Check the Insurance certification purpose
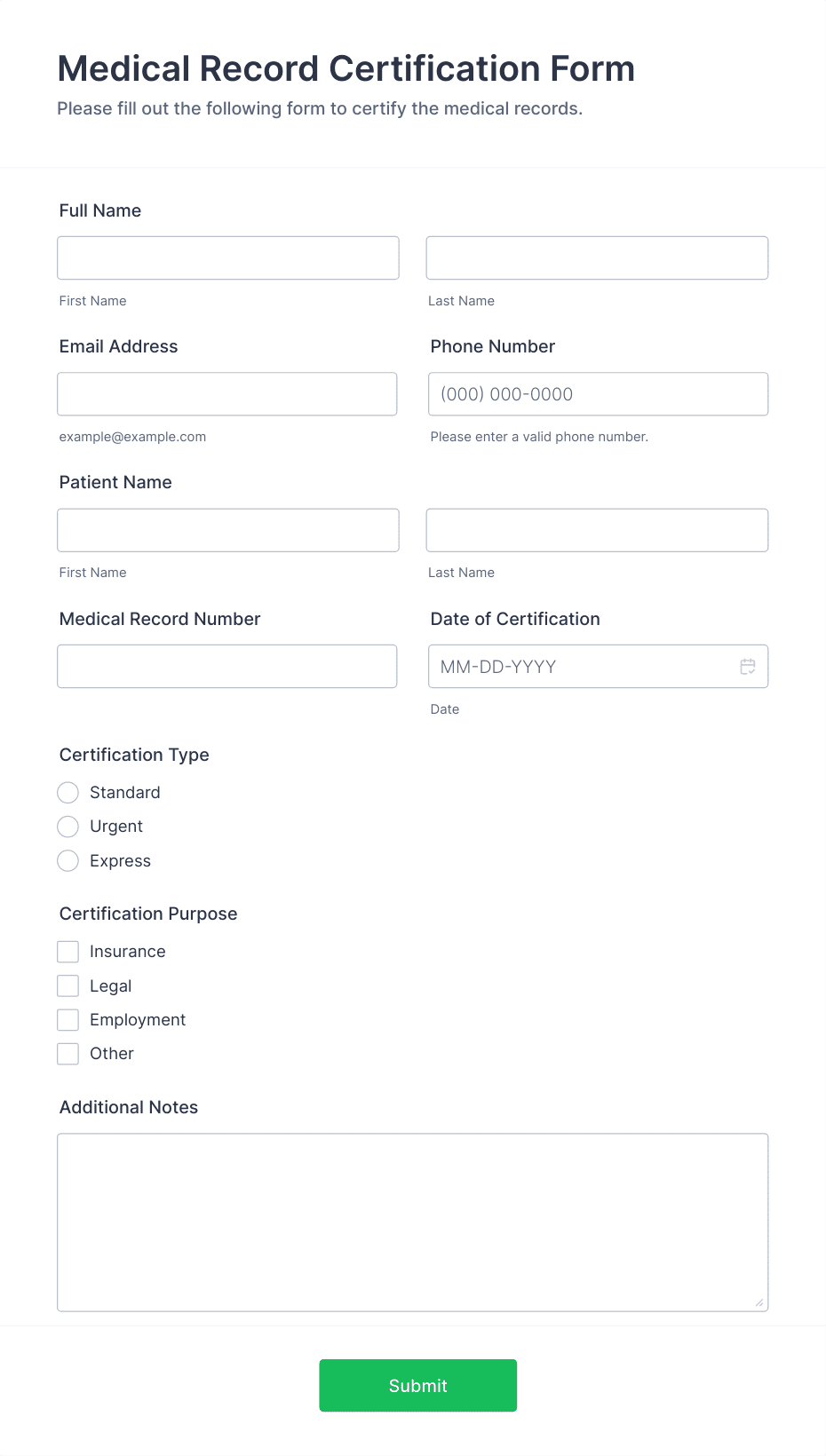Screen dimensions: 826x1456 click(x=68, y=951)
